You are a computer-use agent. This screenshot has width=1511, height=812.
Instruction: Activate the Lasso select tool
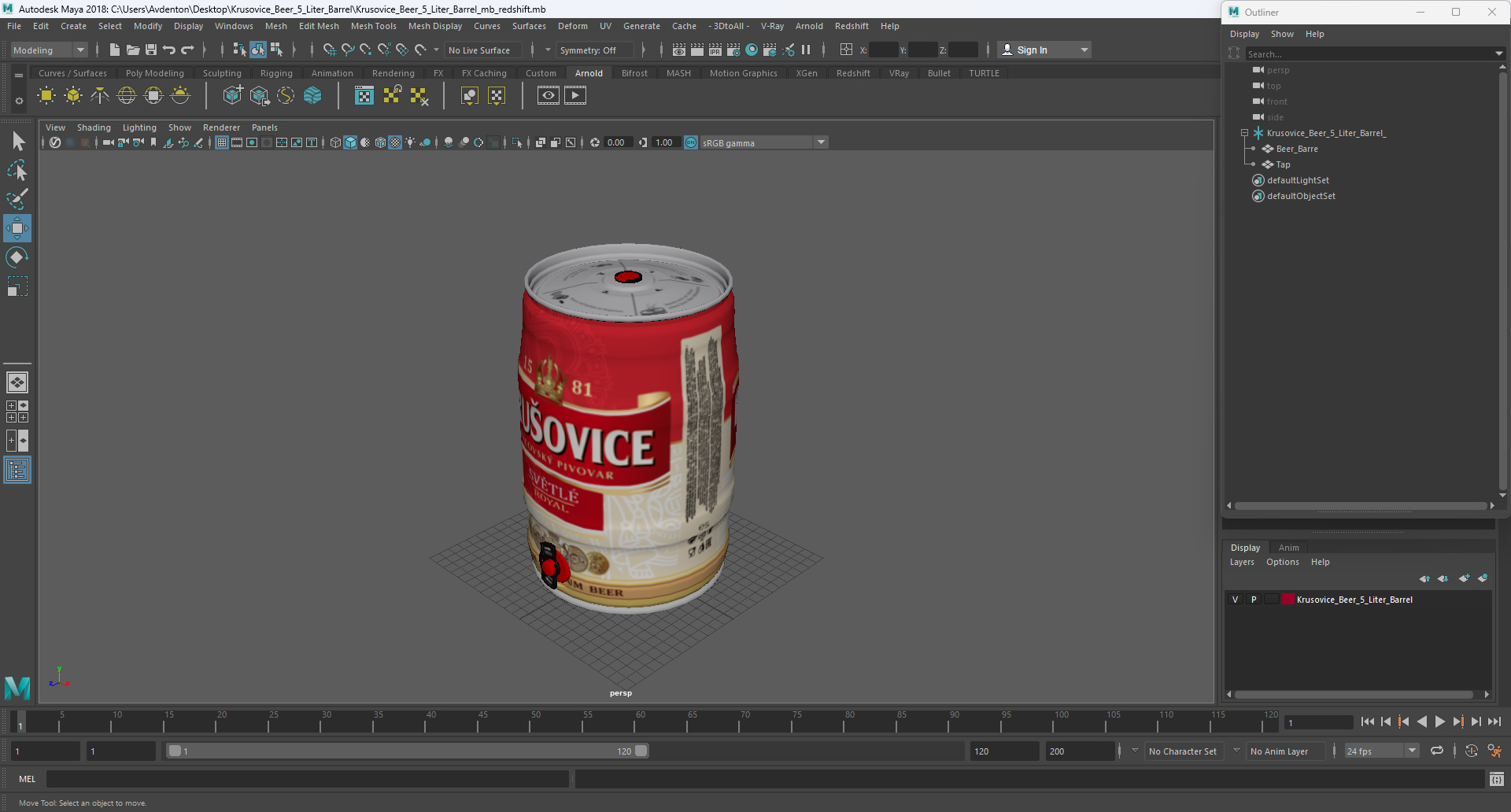click(17, 170)
